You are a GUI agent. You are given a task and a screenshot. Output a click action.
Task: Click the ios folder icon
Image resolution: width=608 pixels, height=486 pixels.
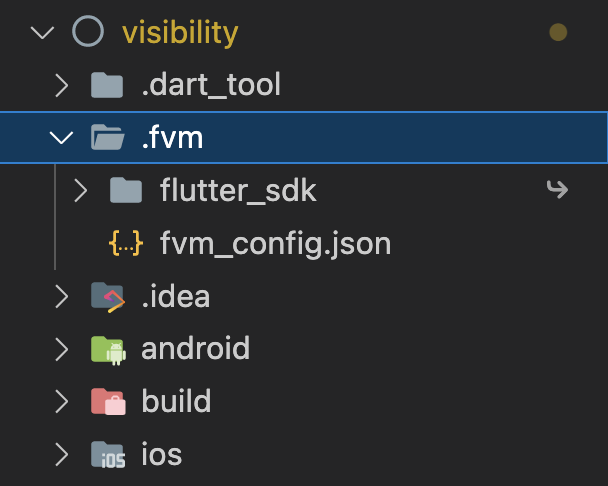(x=107, y=455)
